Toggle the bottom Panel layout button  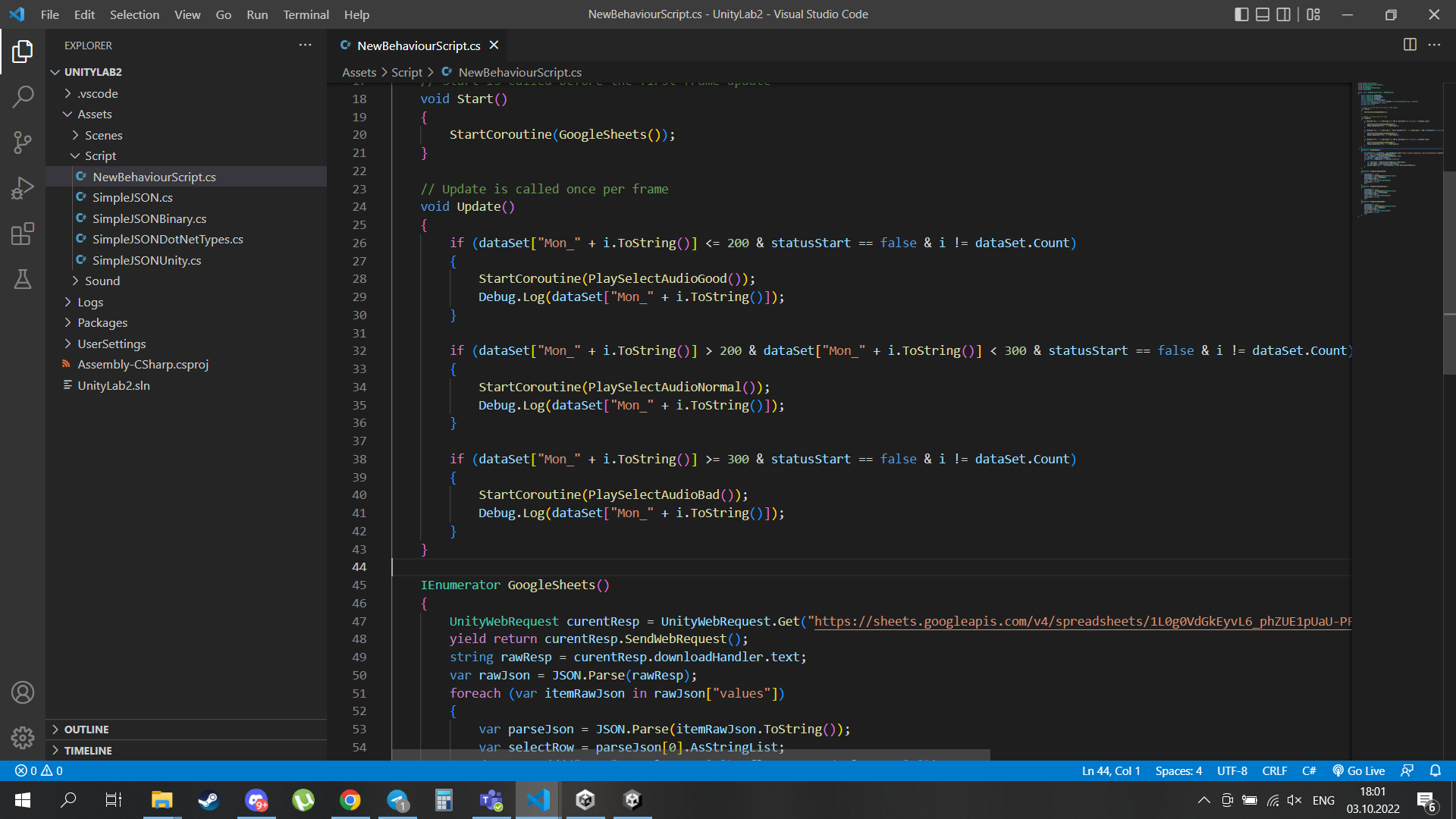click(1263, 14)
